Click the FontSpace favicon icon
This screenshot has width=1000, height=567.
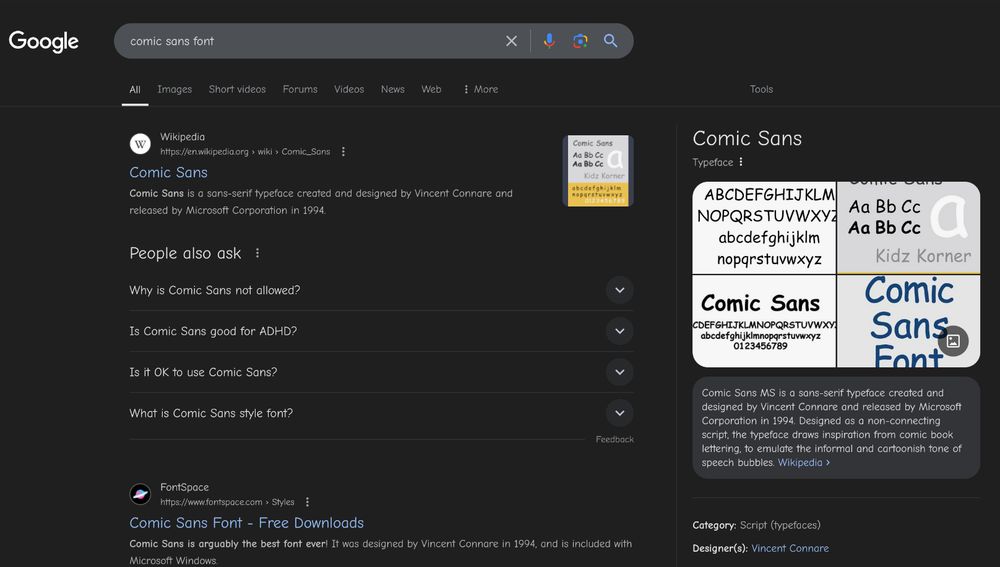140,494
